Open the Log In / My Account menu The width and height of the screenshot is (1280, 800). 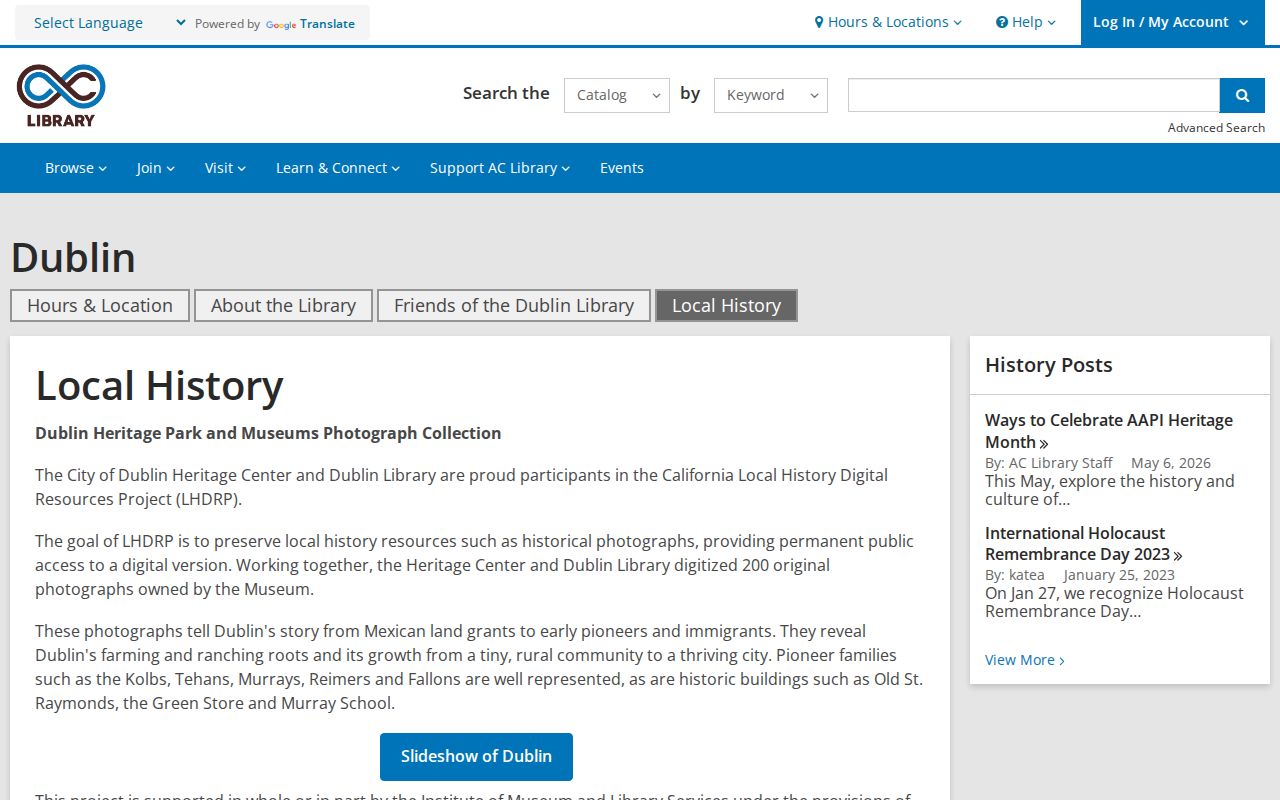click(1171, 22)
